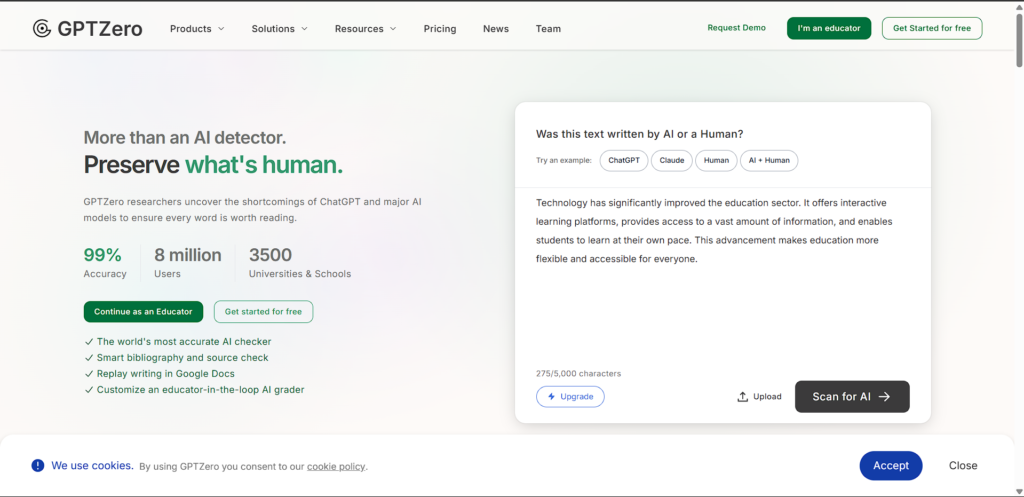Click the 'Preserve what's human.' heading
Viewport: 1024px width, 497px height.
pyautogui.click(x=213, y=165)
